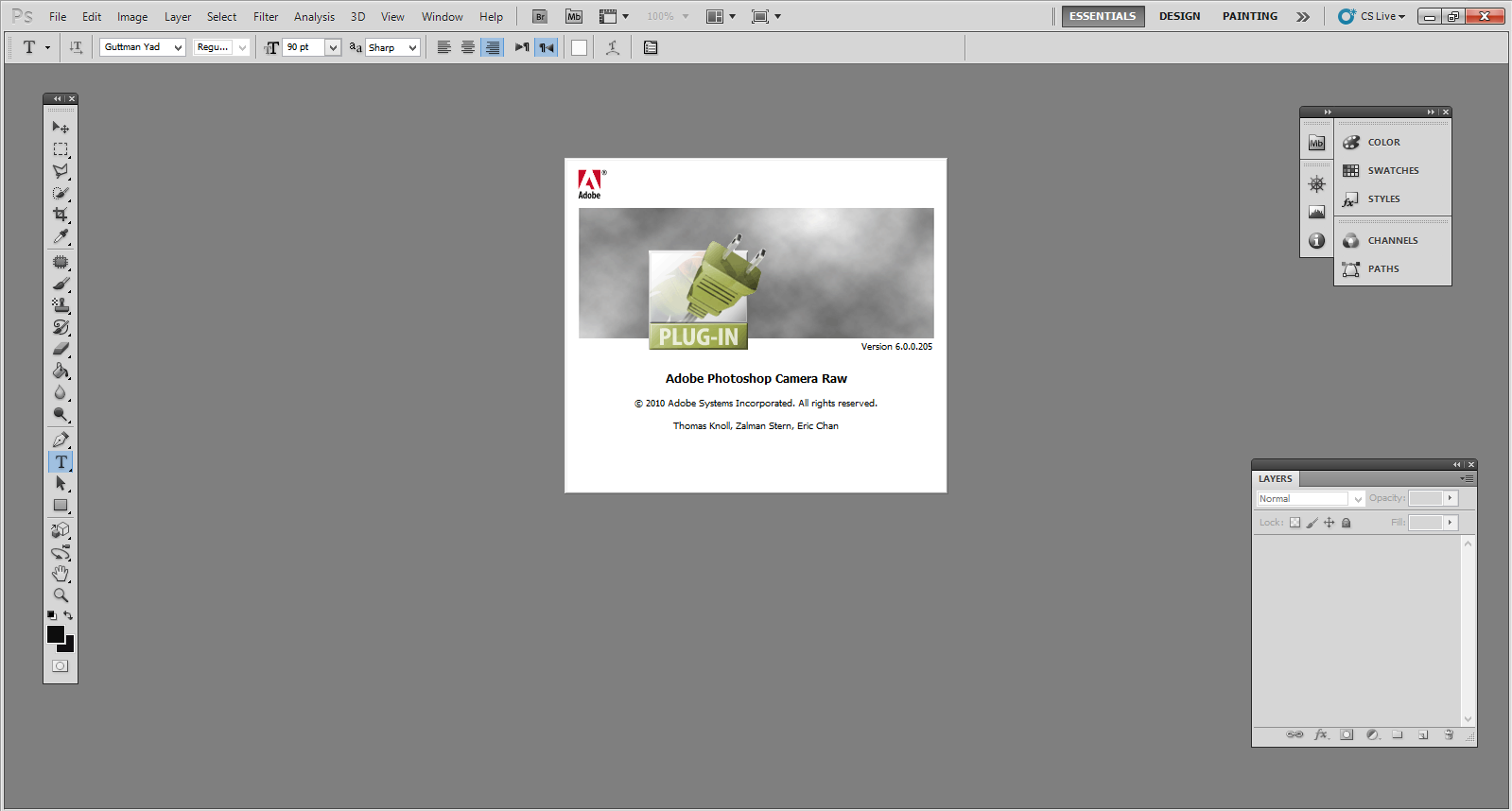Center the text
Screen dimensions: 1512x811
coord(468,47)
